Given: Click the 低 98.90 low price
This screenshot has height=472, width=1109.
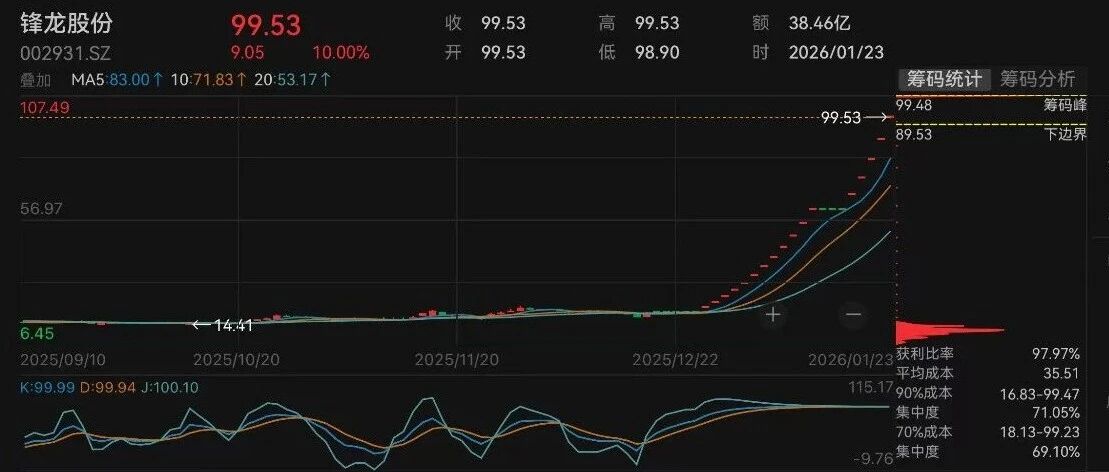Looking at the screenshot, I should tap(639, 52).
